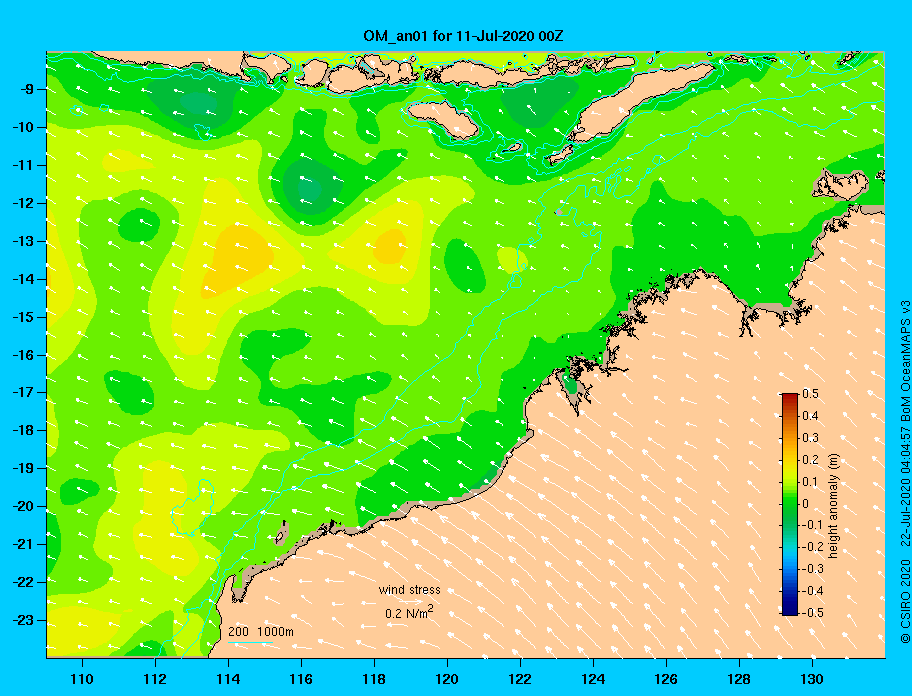
Task: Click the 0 tick label on colorbar
Action: [x=806, y=504]
